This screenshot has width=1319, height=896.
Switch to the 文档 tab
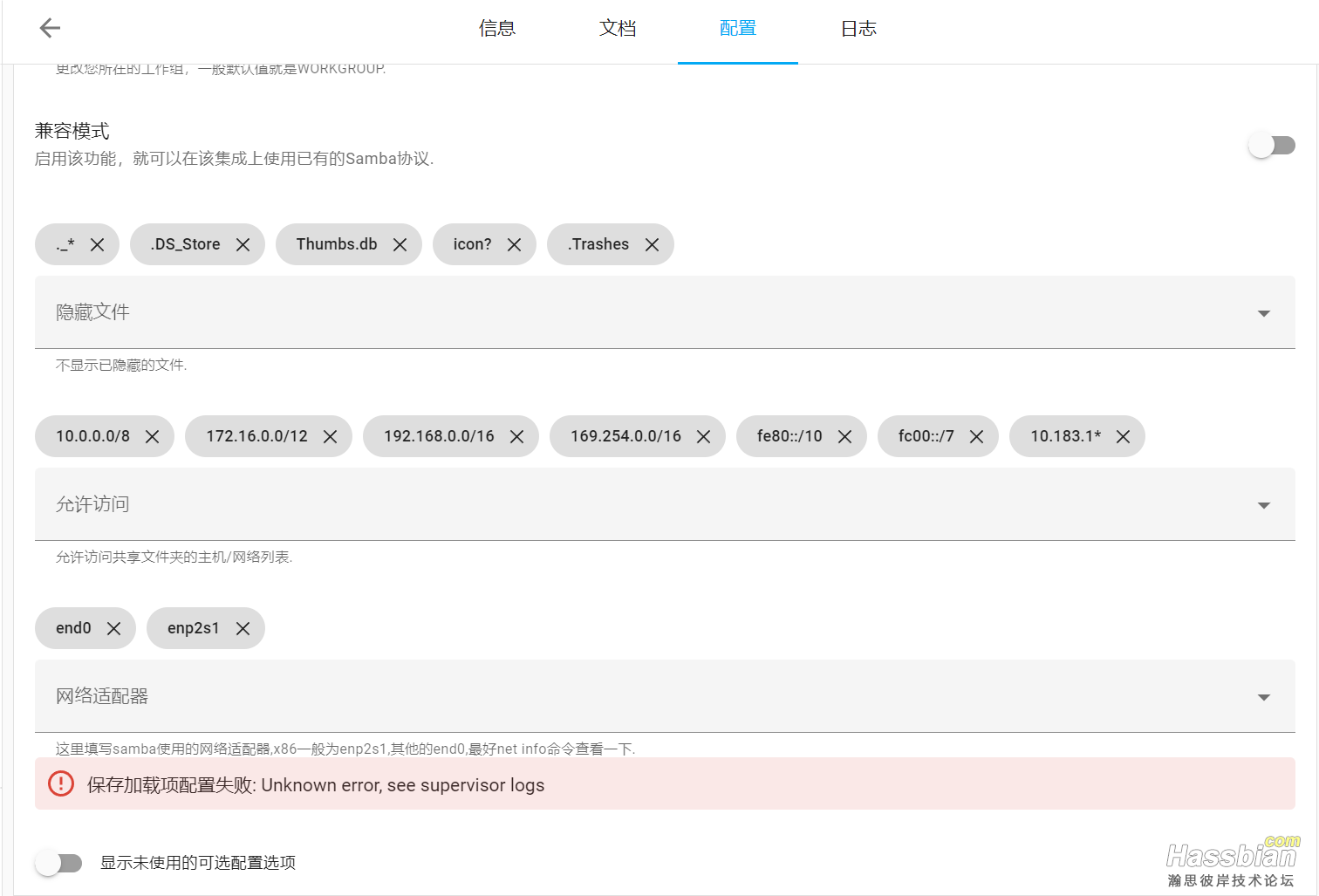pyautogui.click(x=618, y=29)
